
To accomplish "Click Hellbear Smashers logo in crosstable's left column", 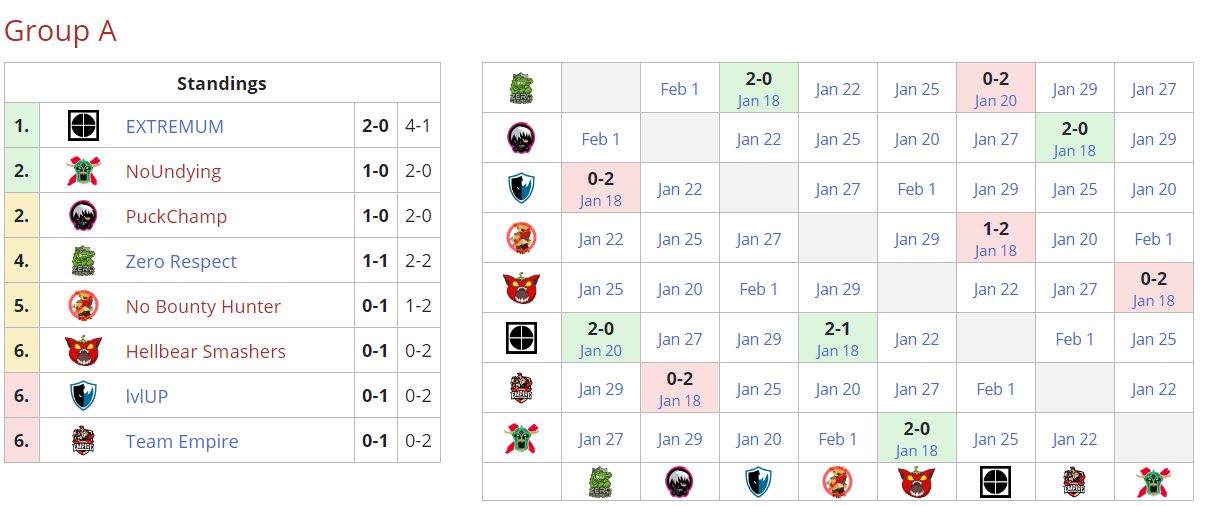I will (x=521, y=288).
